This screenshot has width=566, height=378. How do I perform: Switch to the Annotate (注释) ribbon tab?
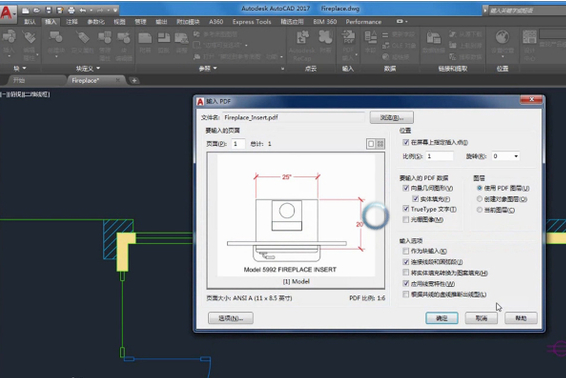(72, 22)
